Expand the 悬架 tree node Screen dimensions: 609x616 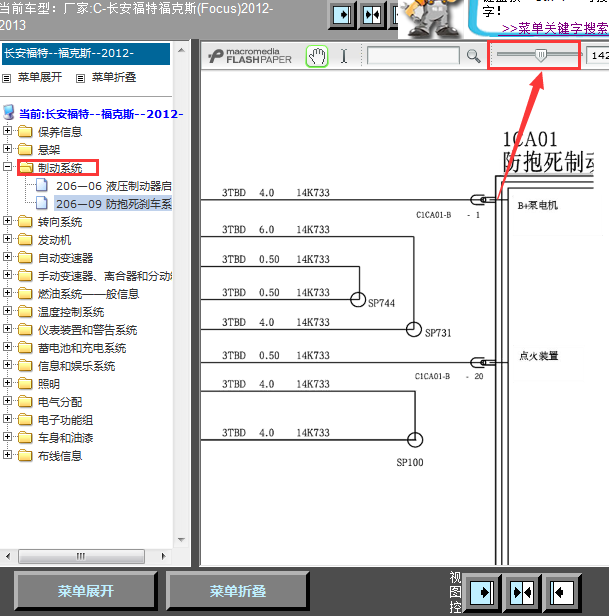click(7, 148)
